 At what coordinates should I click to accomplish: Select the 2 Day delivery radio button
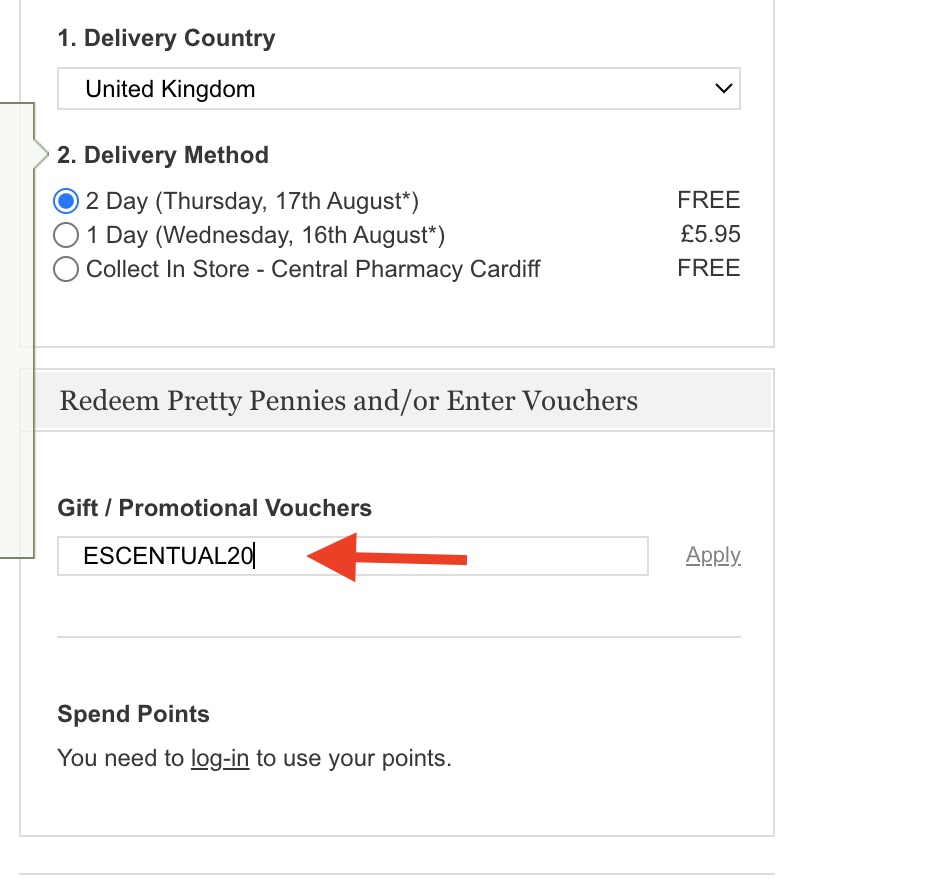pos(66,202)
